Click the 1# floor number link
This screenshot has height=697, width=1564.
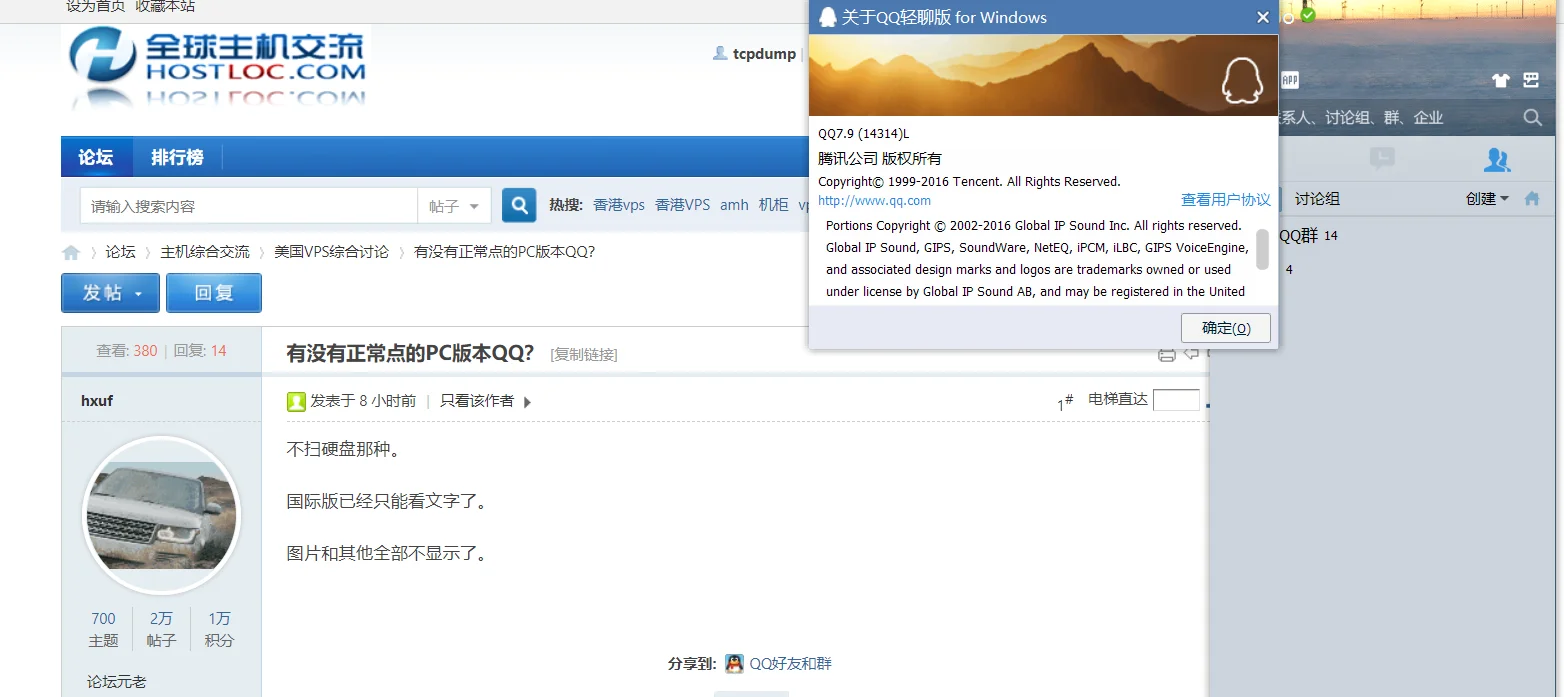1065,402
